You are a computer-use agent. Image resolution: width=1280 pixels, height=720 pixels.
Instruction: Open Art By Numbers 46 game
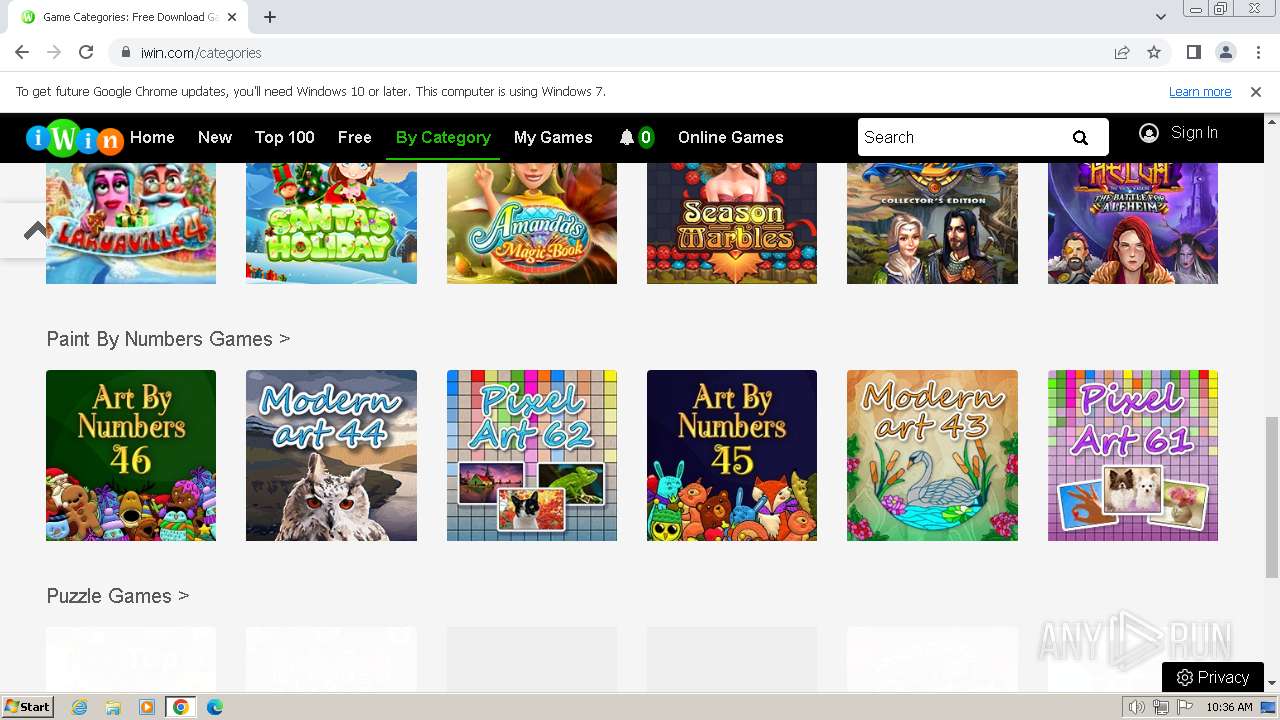click(131, 456)
